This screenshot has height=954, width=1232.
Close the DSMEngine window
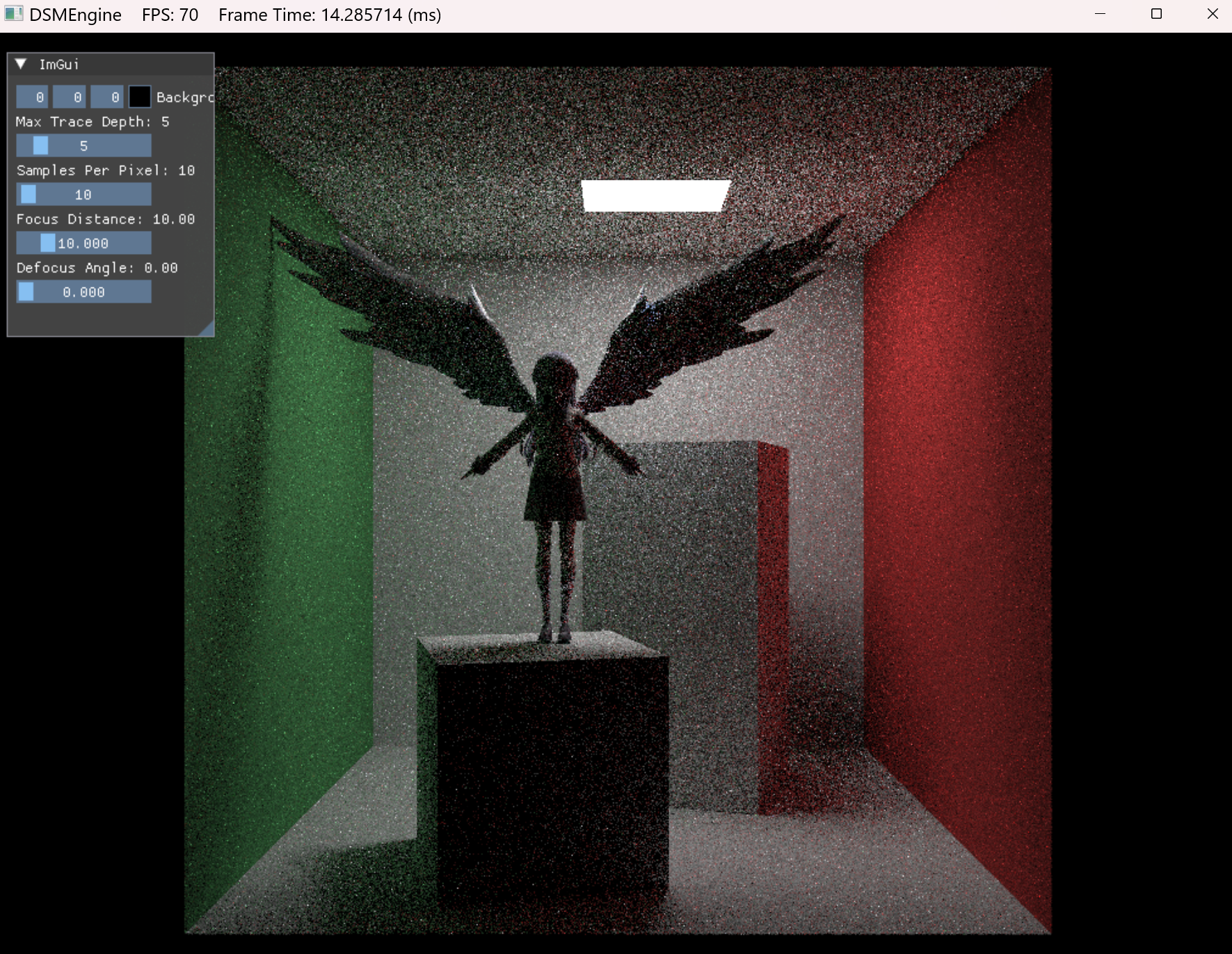1213,14
